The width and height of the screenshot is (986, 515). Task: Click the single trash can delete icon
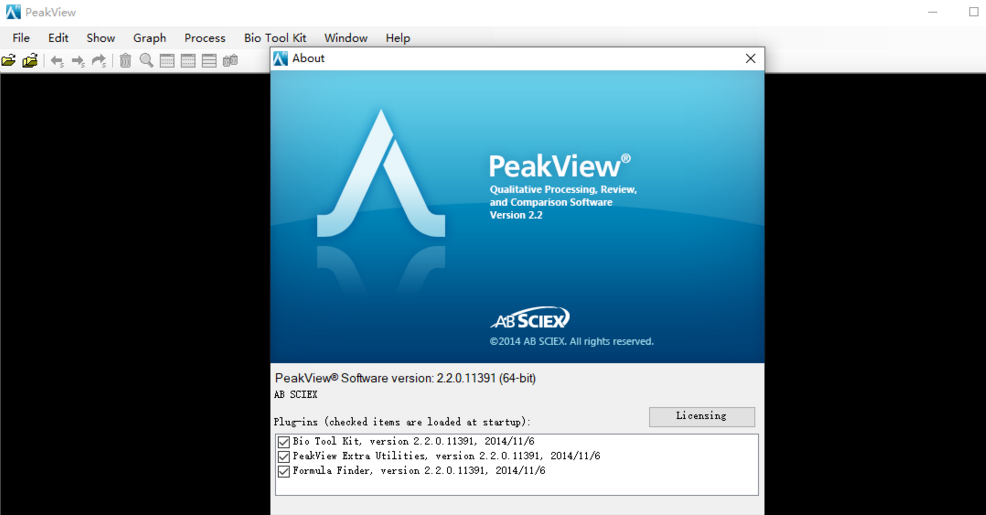click(x=125, y=60)
